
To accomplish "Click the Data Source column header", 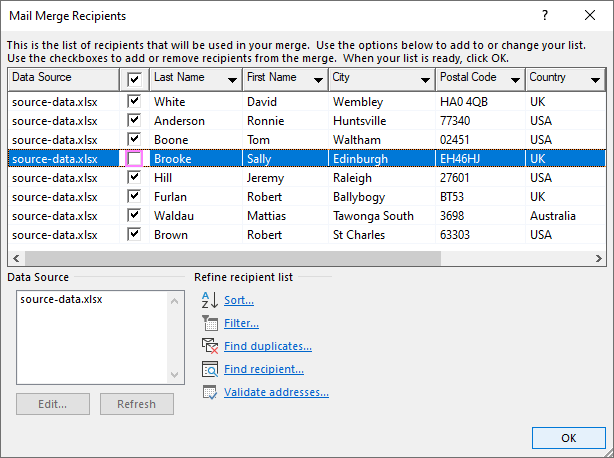I will pyautogui.click(x=63, y=79).
